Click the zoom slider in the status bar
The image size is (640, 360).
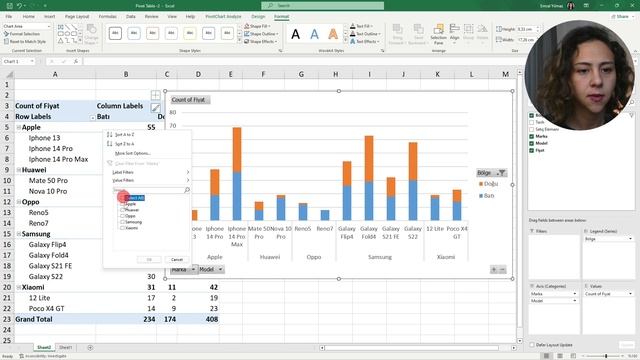point(606,356)
